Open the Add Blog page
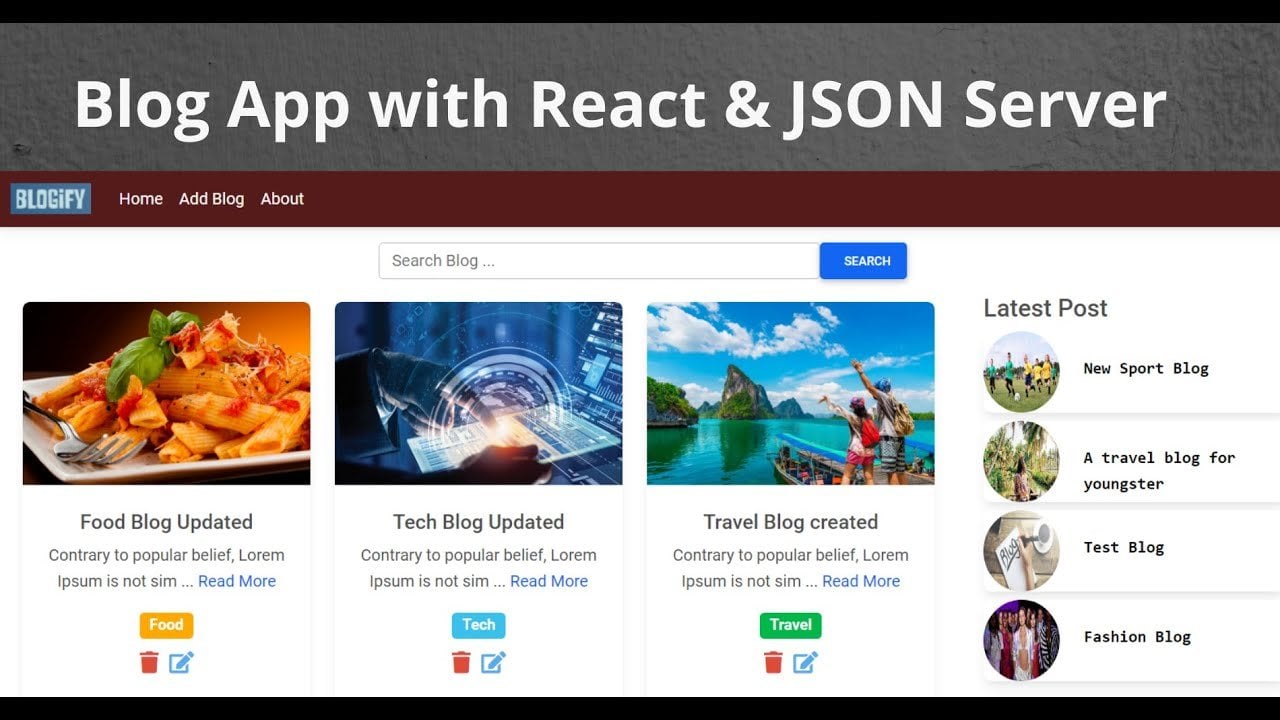The image size is (1280, 720). click(x=211, y=199)
